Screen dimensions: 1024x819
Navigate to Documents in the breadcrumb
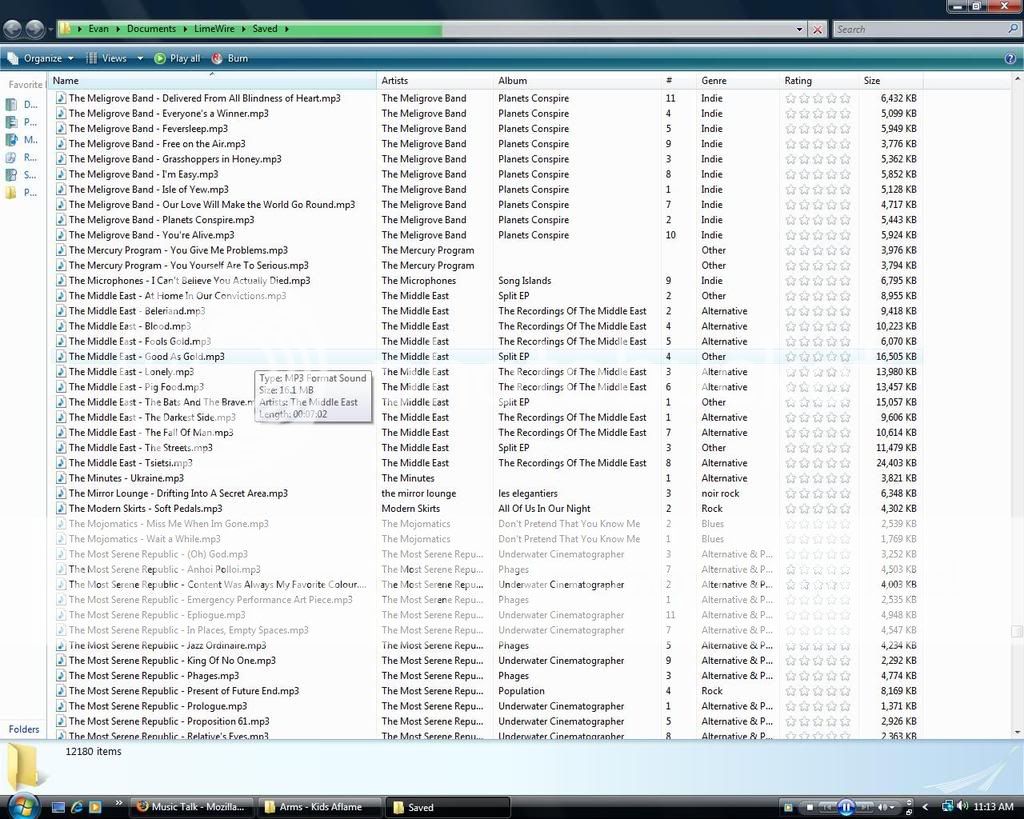(152, 29)
